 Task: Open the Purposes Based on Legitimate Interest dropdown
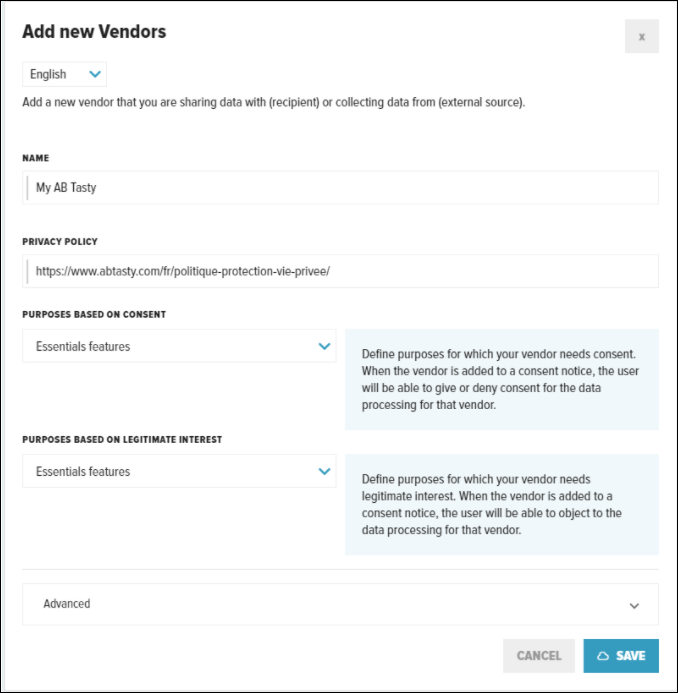pos(178,471)
